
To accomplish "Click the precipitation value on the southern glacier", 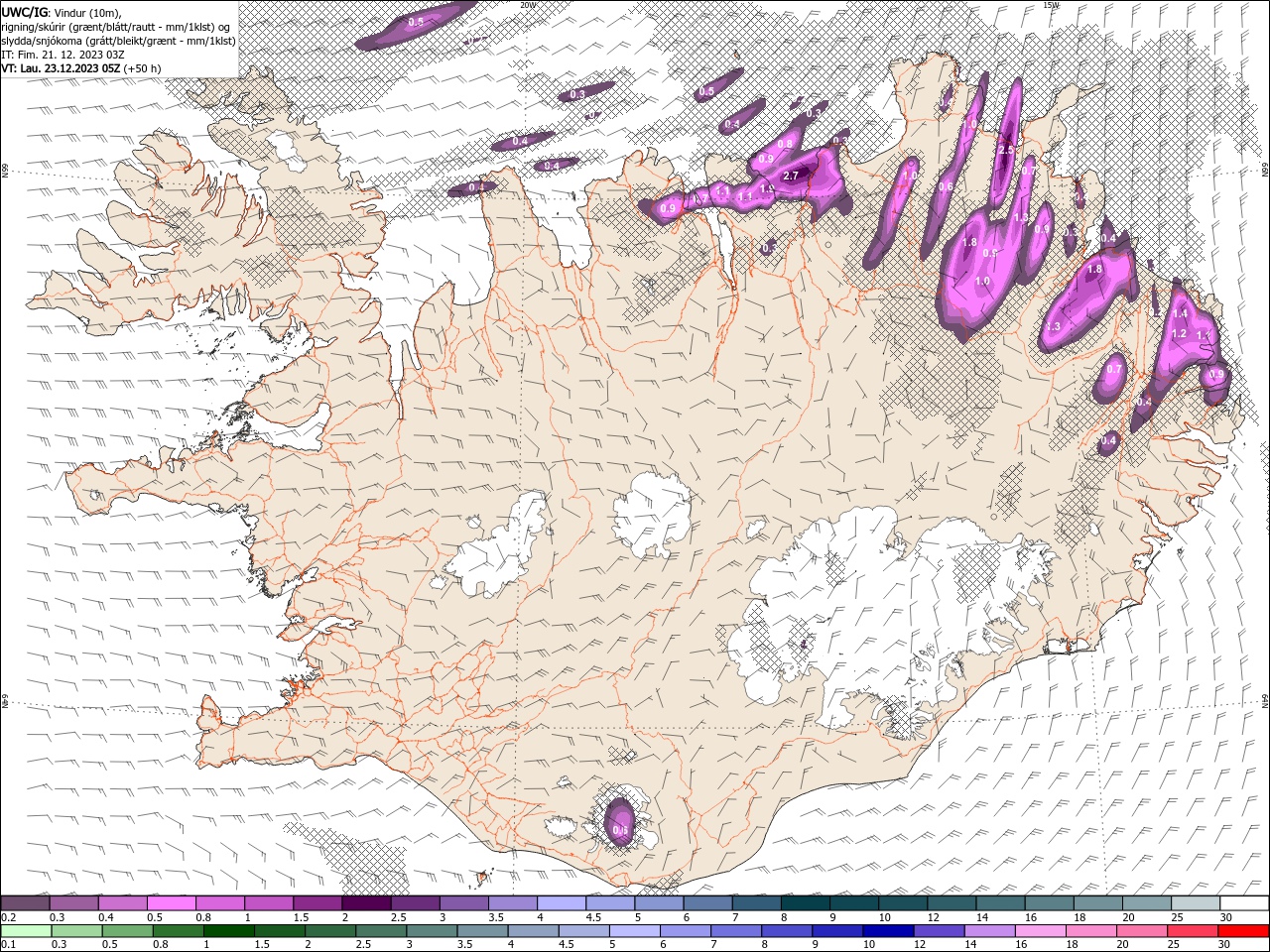I will (x=621, y=830).
